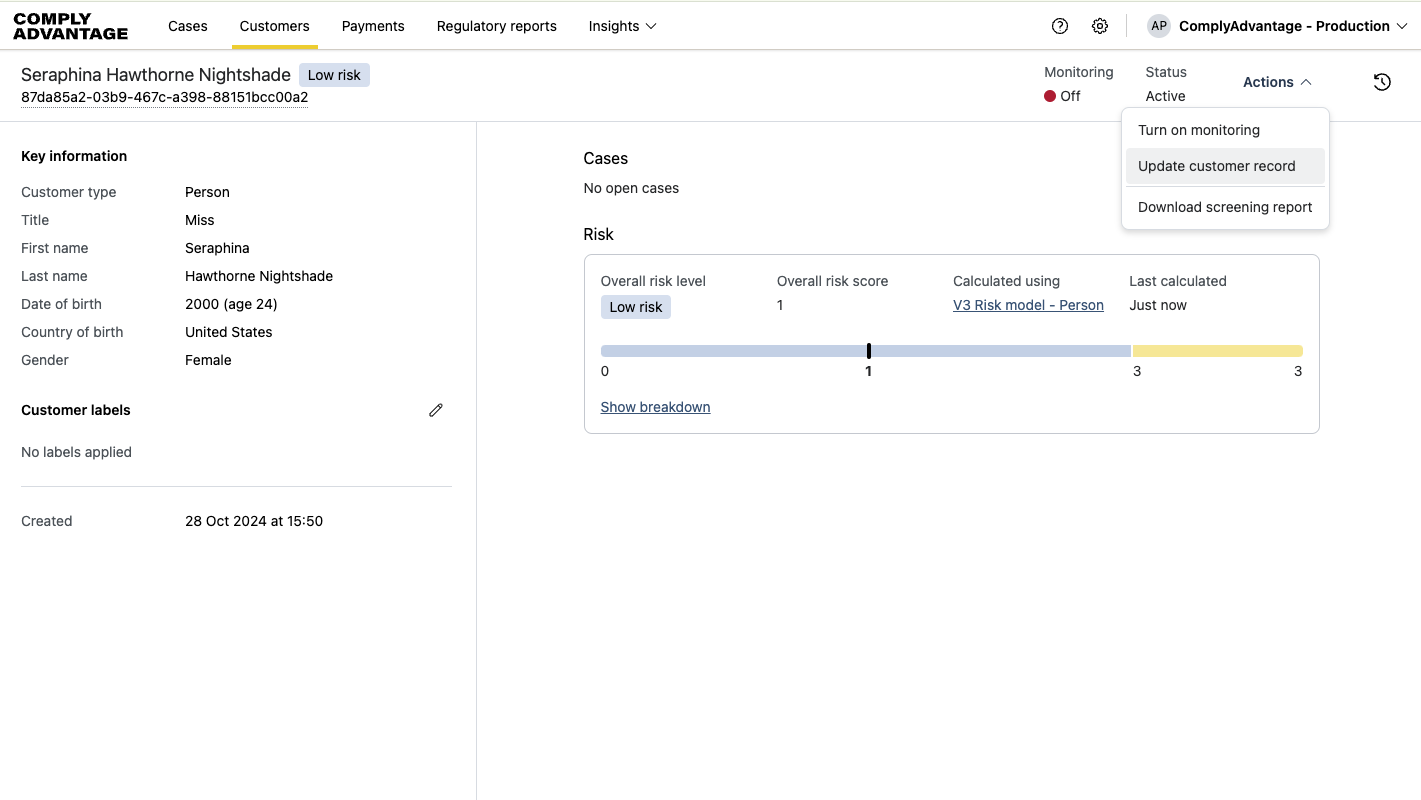Switch to the Payments tab
1421x800 pixels.
tap(373, 26)
